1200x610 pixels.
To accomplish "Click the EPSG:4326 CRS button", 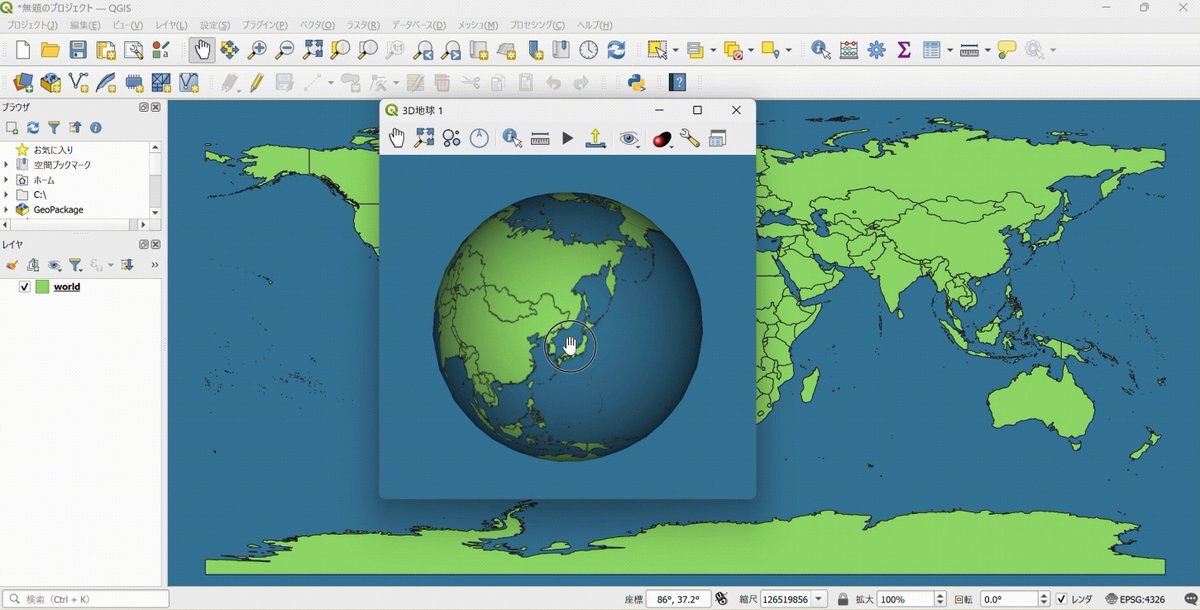I will pyautogui.click(x=1134, y=599).
